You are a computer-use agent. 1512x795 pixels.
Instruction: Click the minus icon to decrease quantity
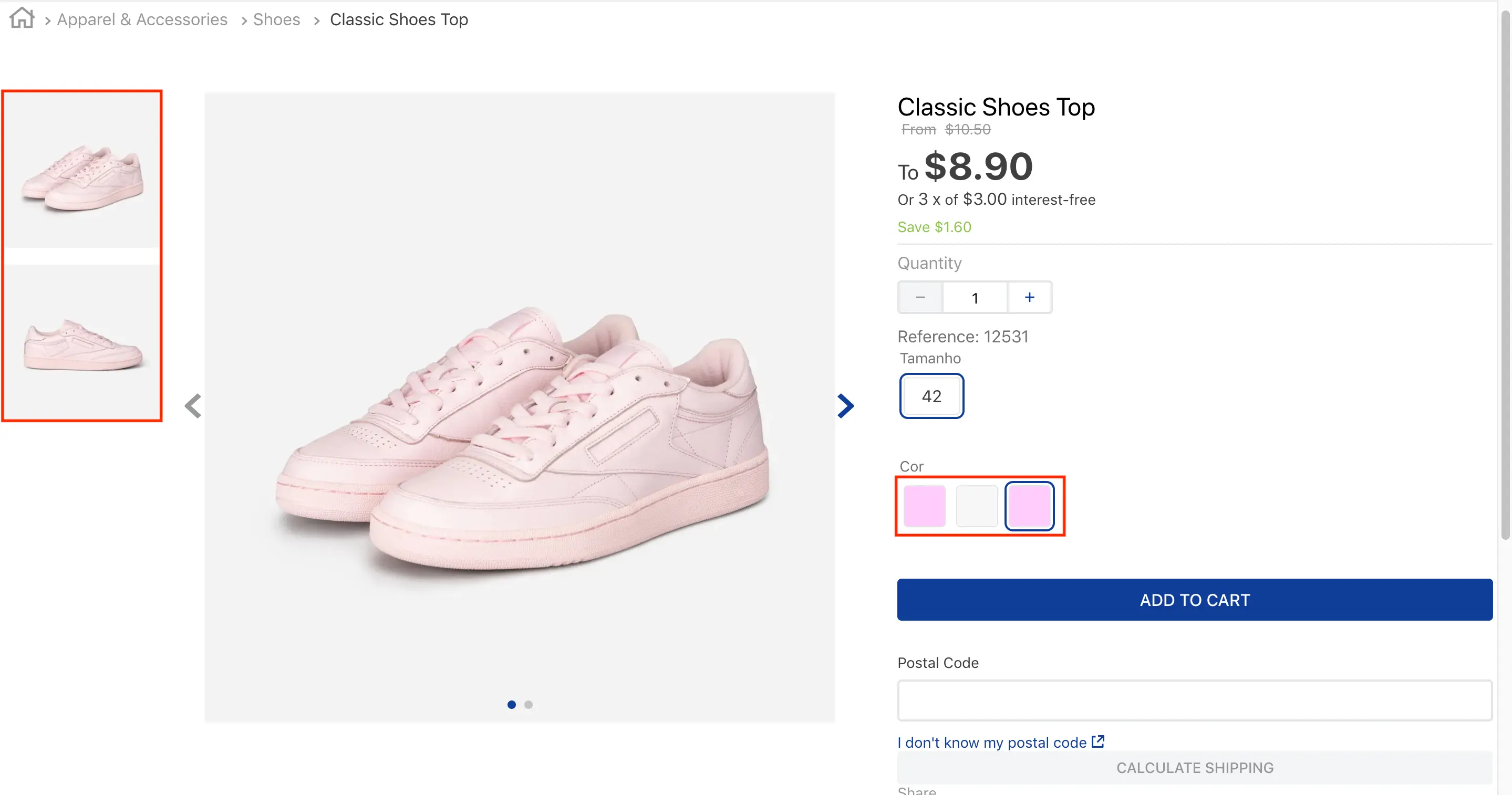click(920, 297)
